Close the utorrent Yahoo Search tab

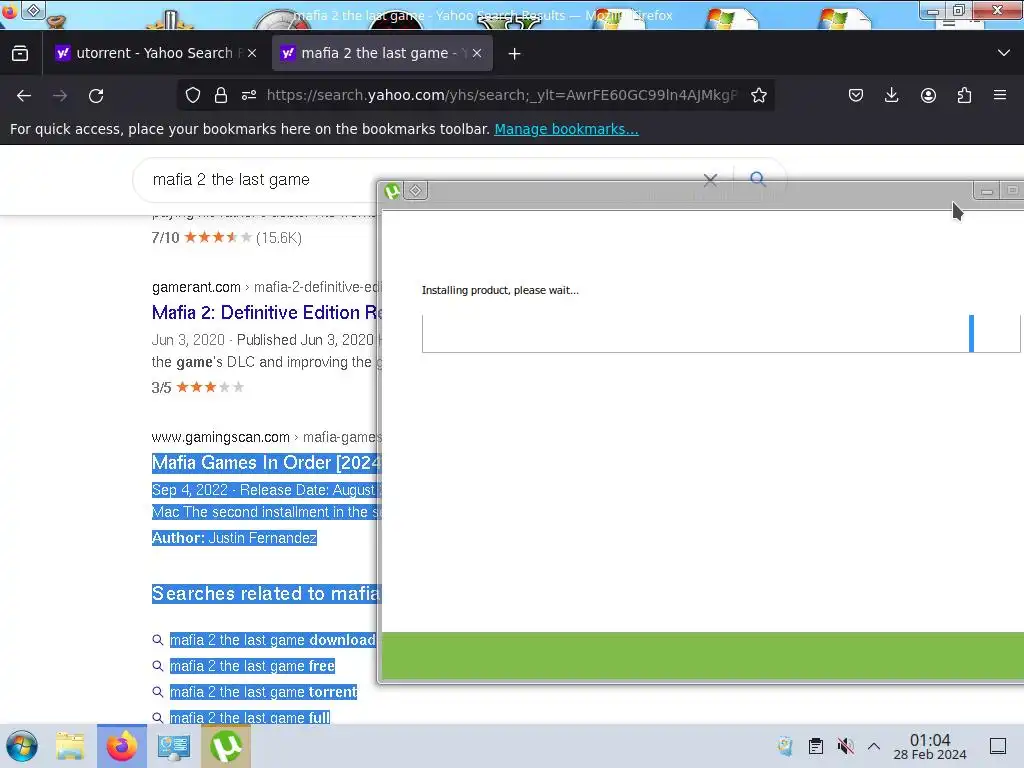tap(252, 54)
